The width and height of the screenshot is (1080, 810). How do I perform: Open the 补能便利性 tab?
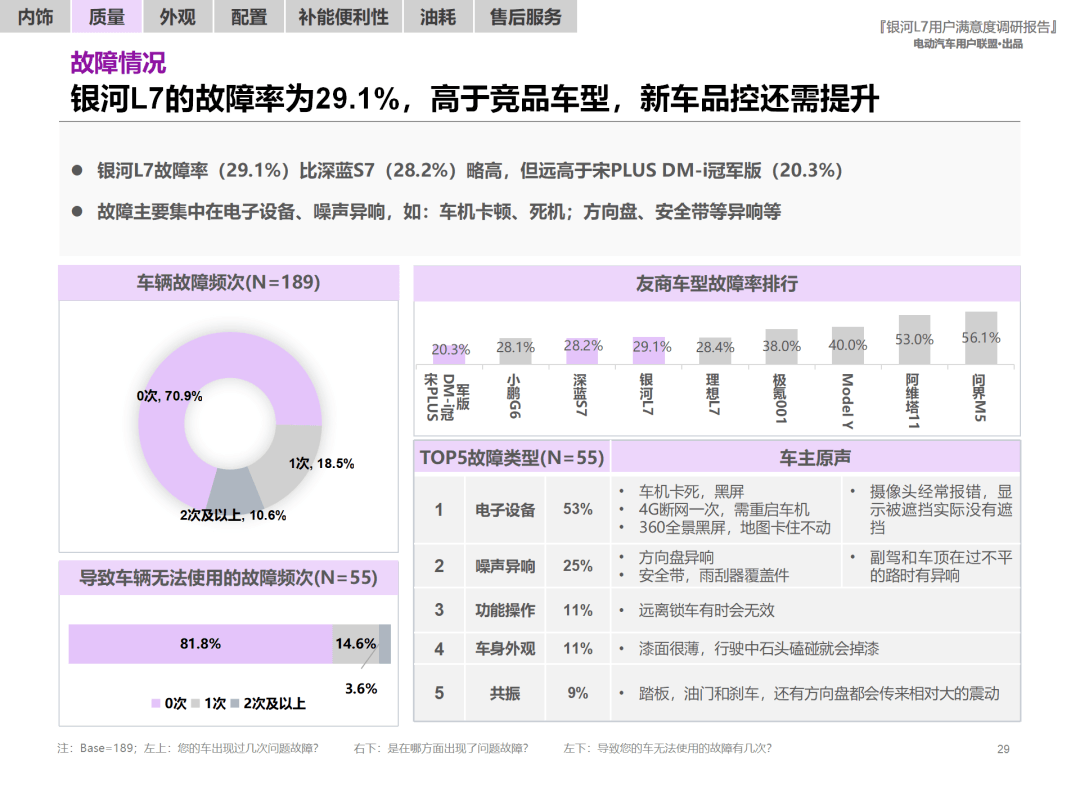pos(343,17)
